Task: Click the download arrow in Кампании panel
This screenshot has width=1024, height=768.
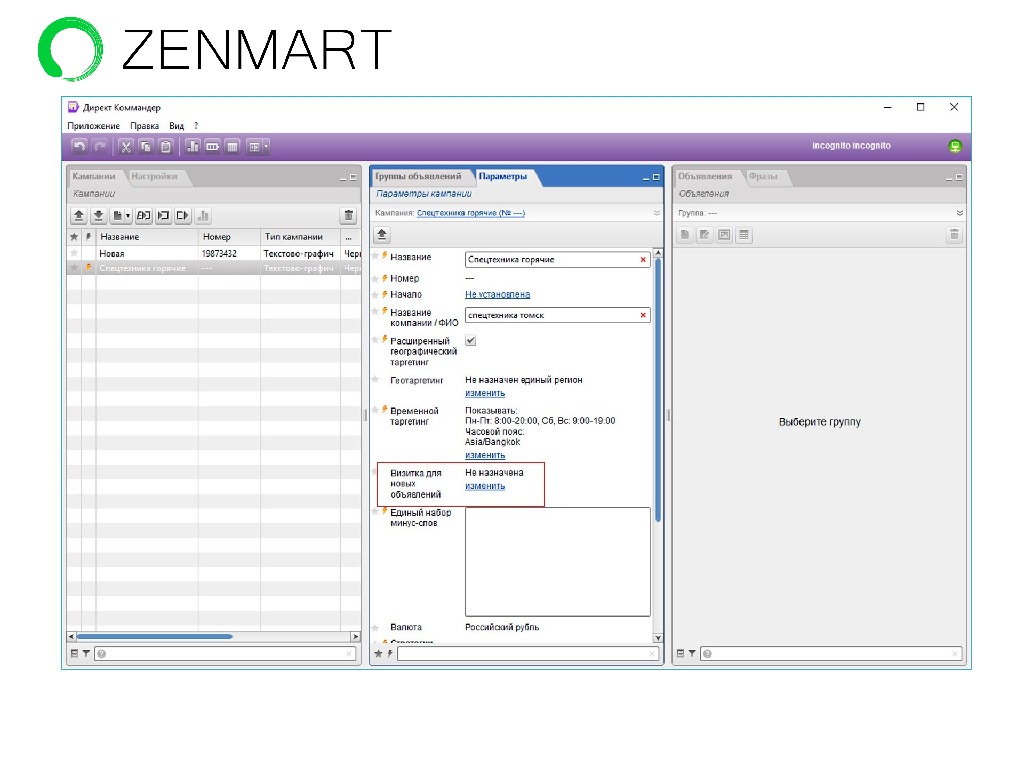Action: pyautogui.click(x=98, y=216)
